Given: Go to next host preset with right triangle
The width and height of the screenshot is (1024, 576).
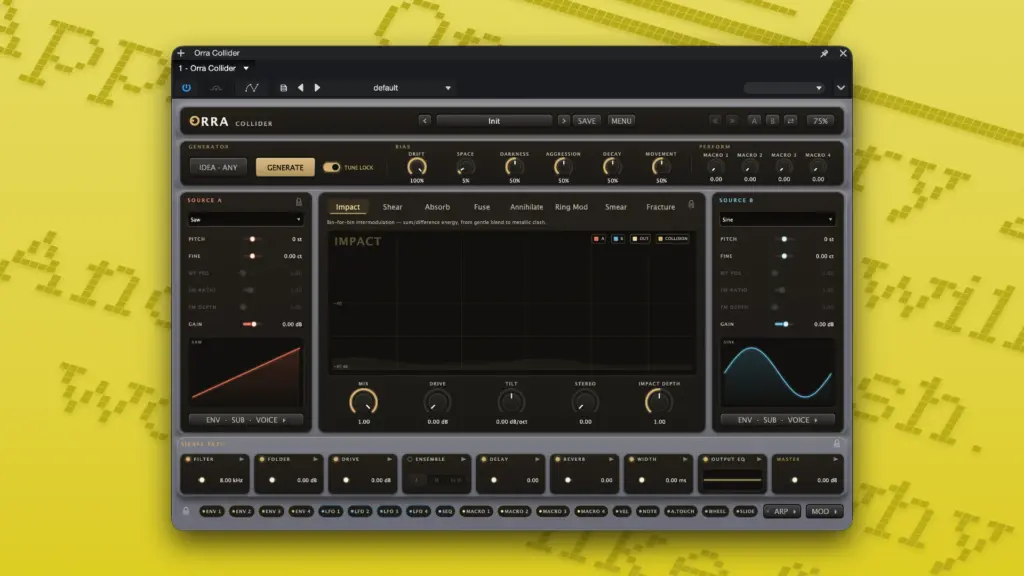Looking at the screenshot, I should [317, 88].
